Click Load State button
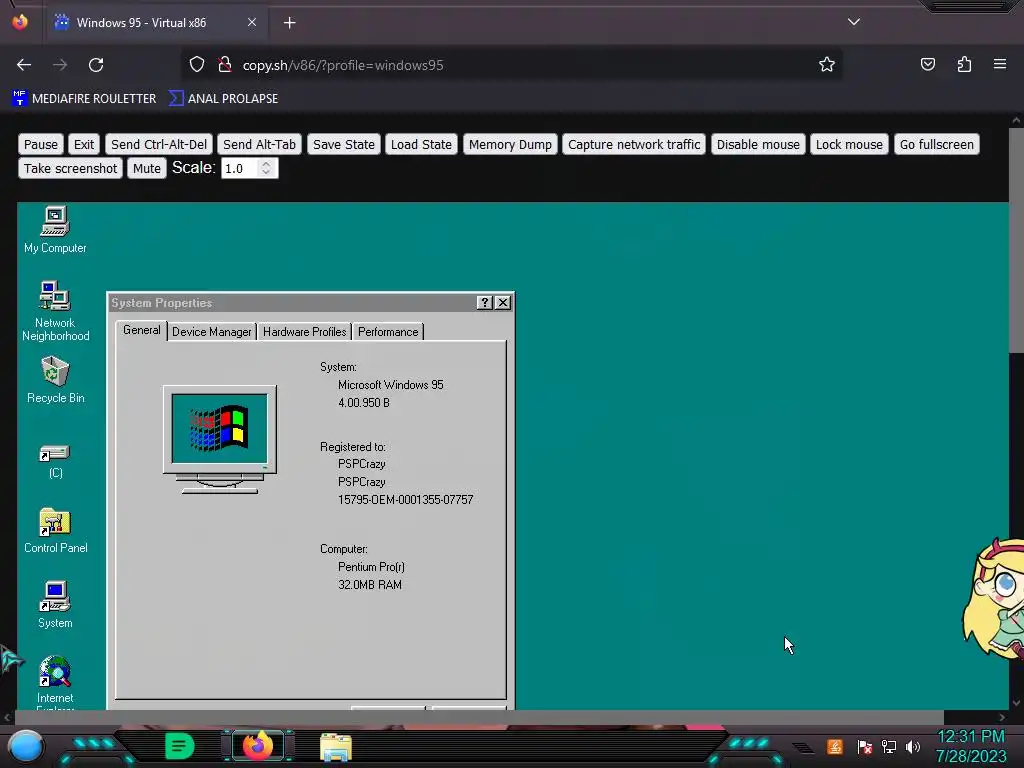The image size is (1024, 768). pos(421,144)
